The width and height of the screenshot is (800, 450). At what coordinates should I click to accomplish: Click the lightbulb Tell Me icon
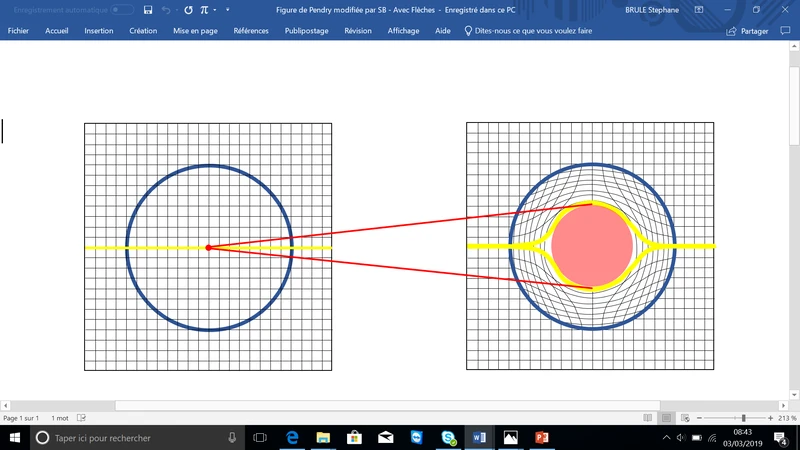[468, 31]
